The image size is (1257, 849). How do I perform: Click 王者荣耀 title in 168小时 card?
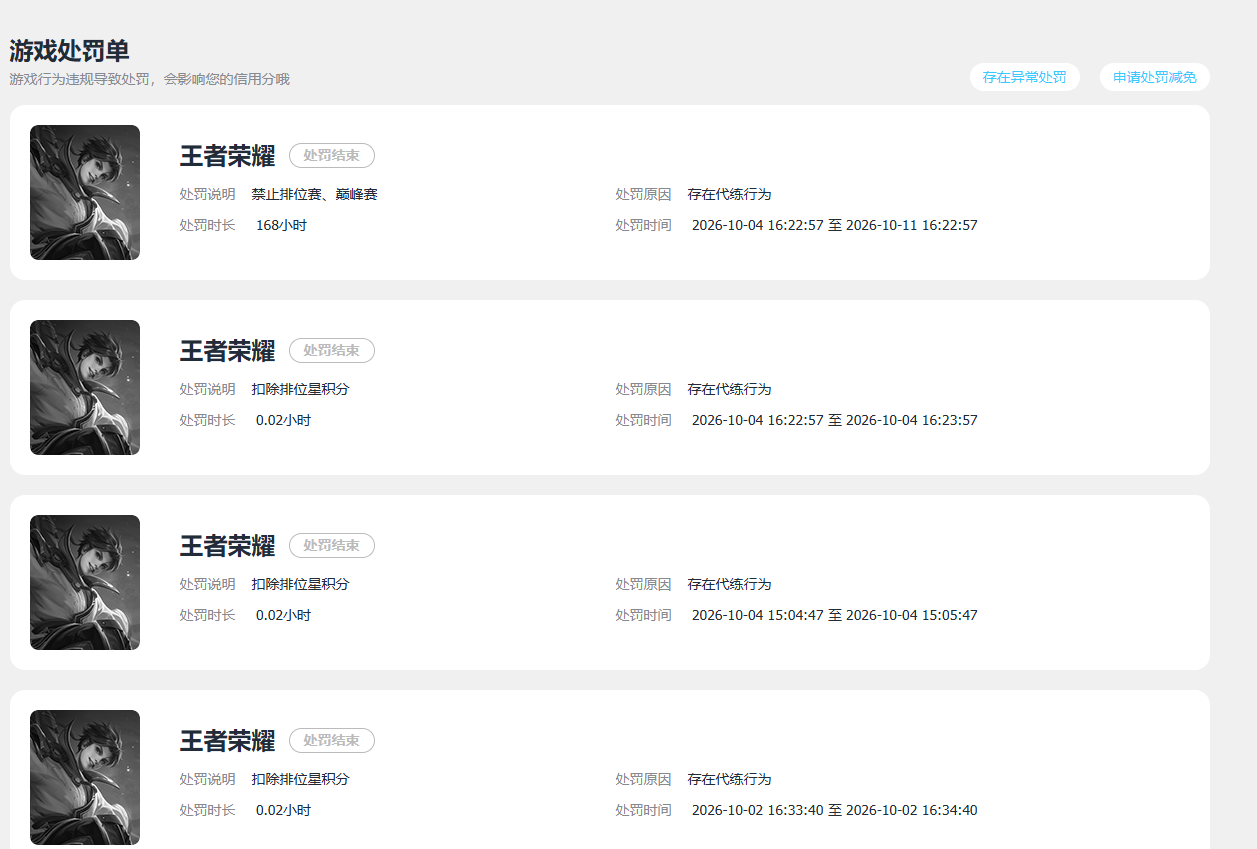[227, 156]
